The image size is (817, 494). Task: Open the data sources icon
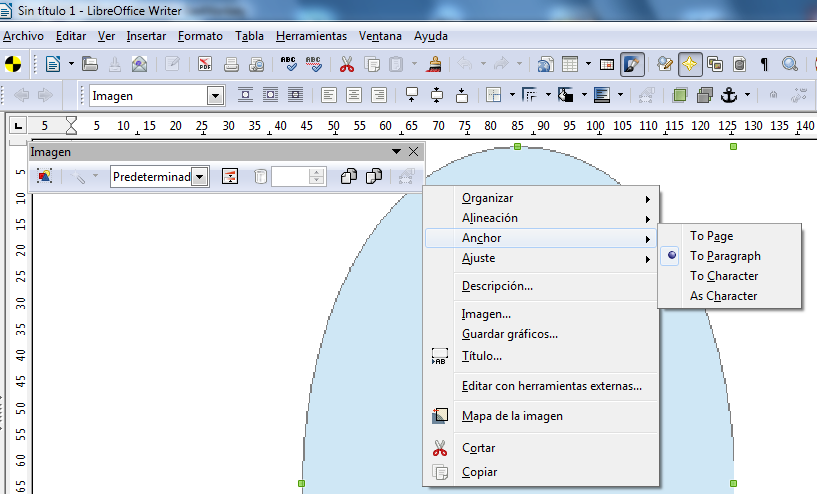pyautogui.click(x=740, y=65)
